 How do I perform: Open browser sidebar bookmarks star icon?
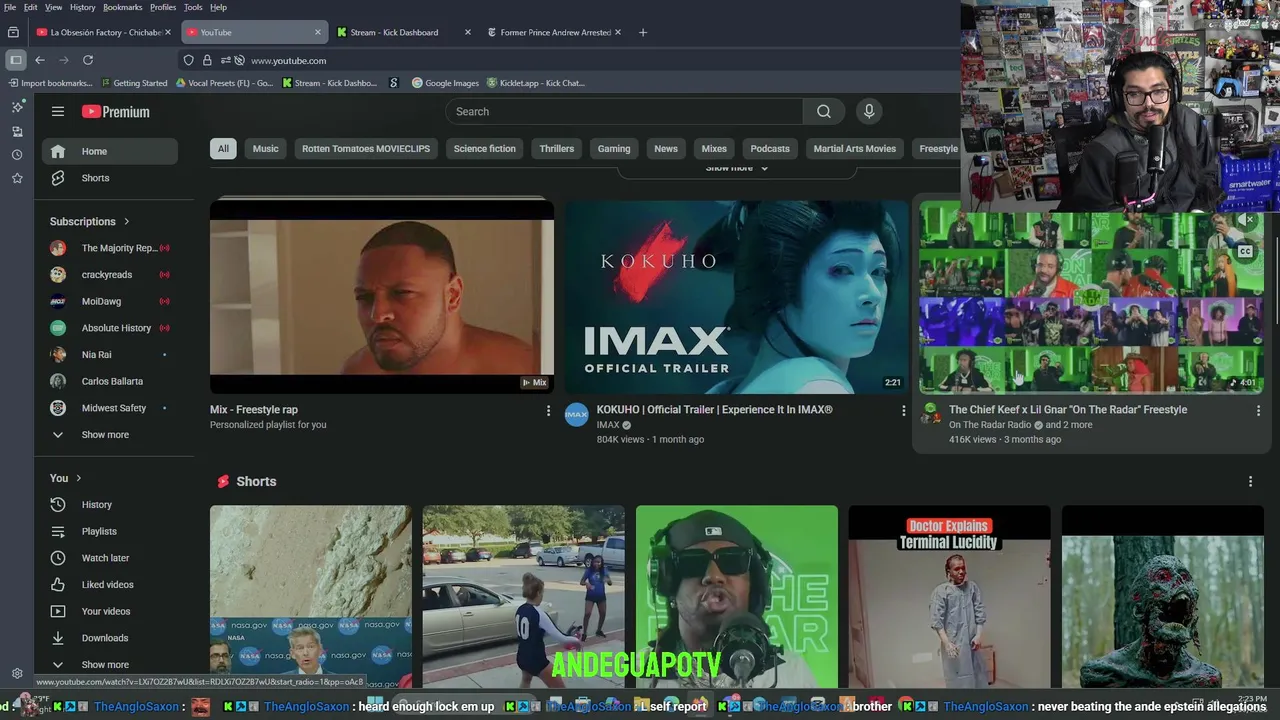pos(17,178)
